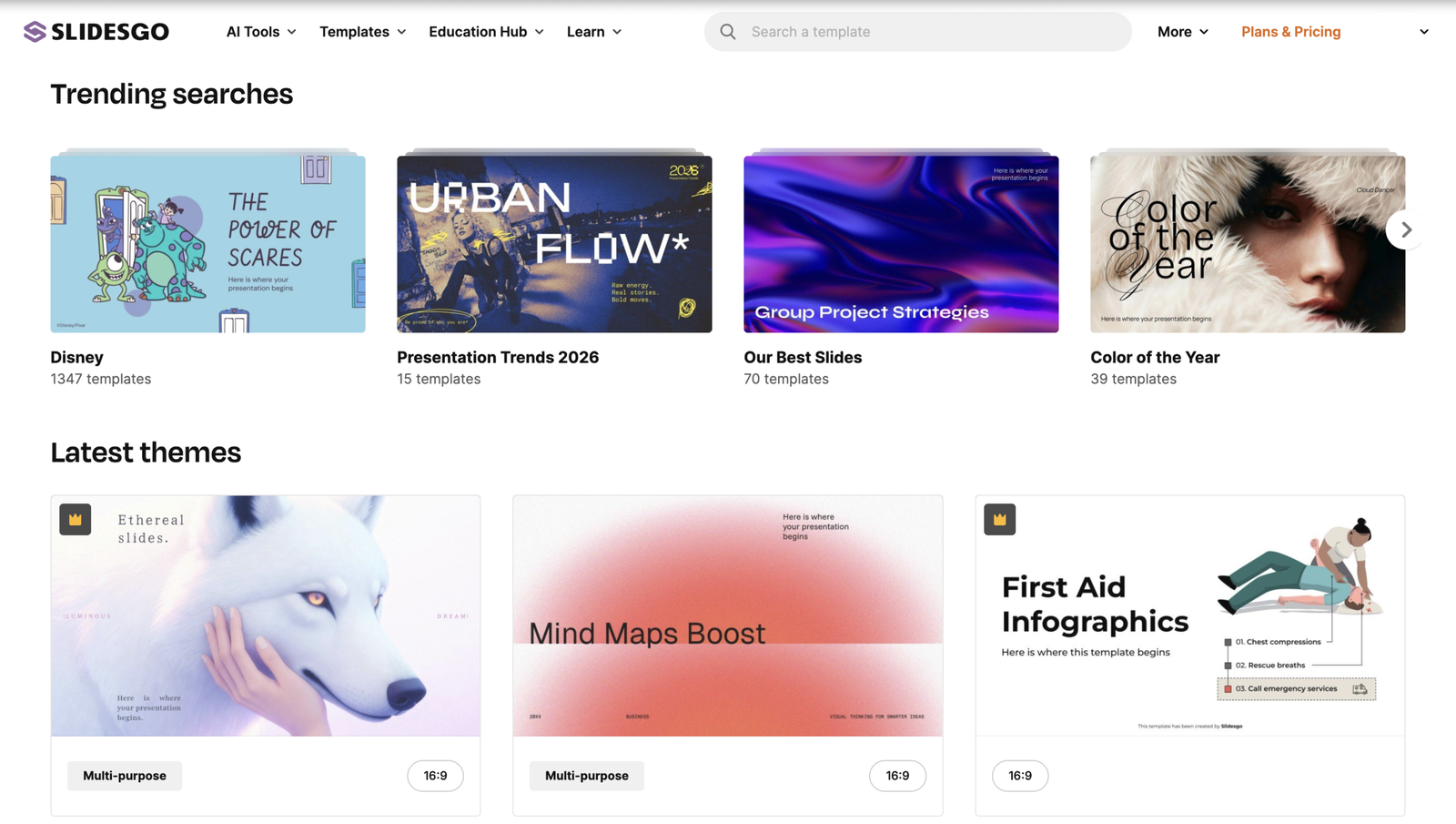Image resolution: width=1456 pixels, height=824 pixels.
Task: Open the Learn dropdown
Action: (592, 31)
